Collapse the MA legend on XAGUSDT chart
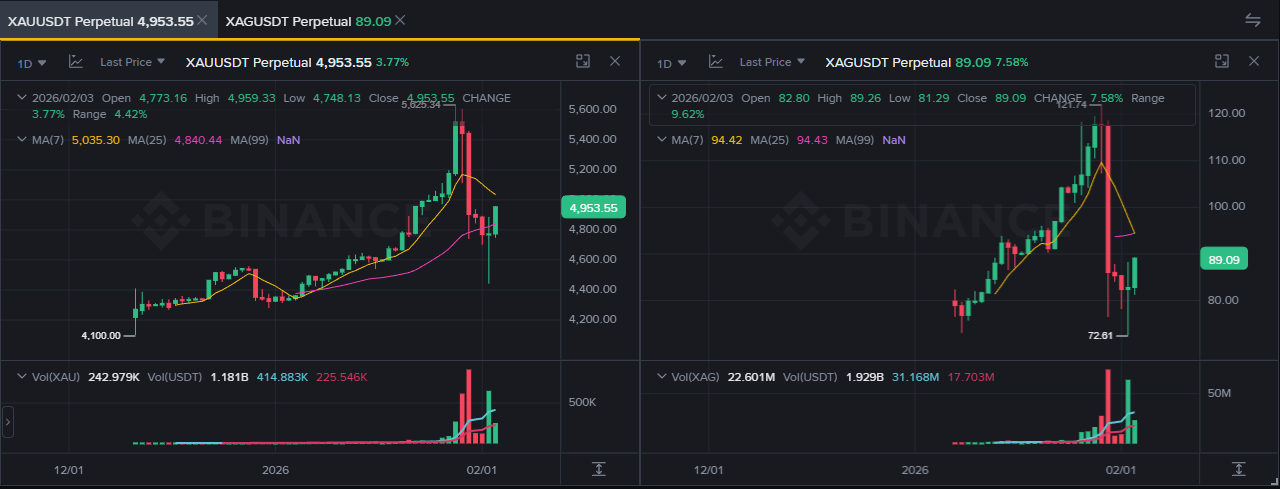This screenshot has height=489, width=1280. tap(662, 140)
